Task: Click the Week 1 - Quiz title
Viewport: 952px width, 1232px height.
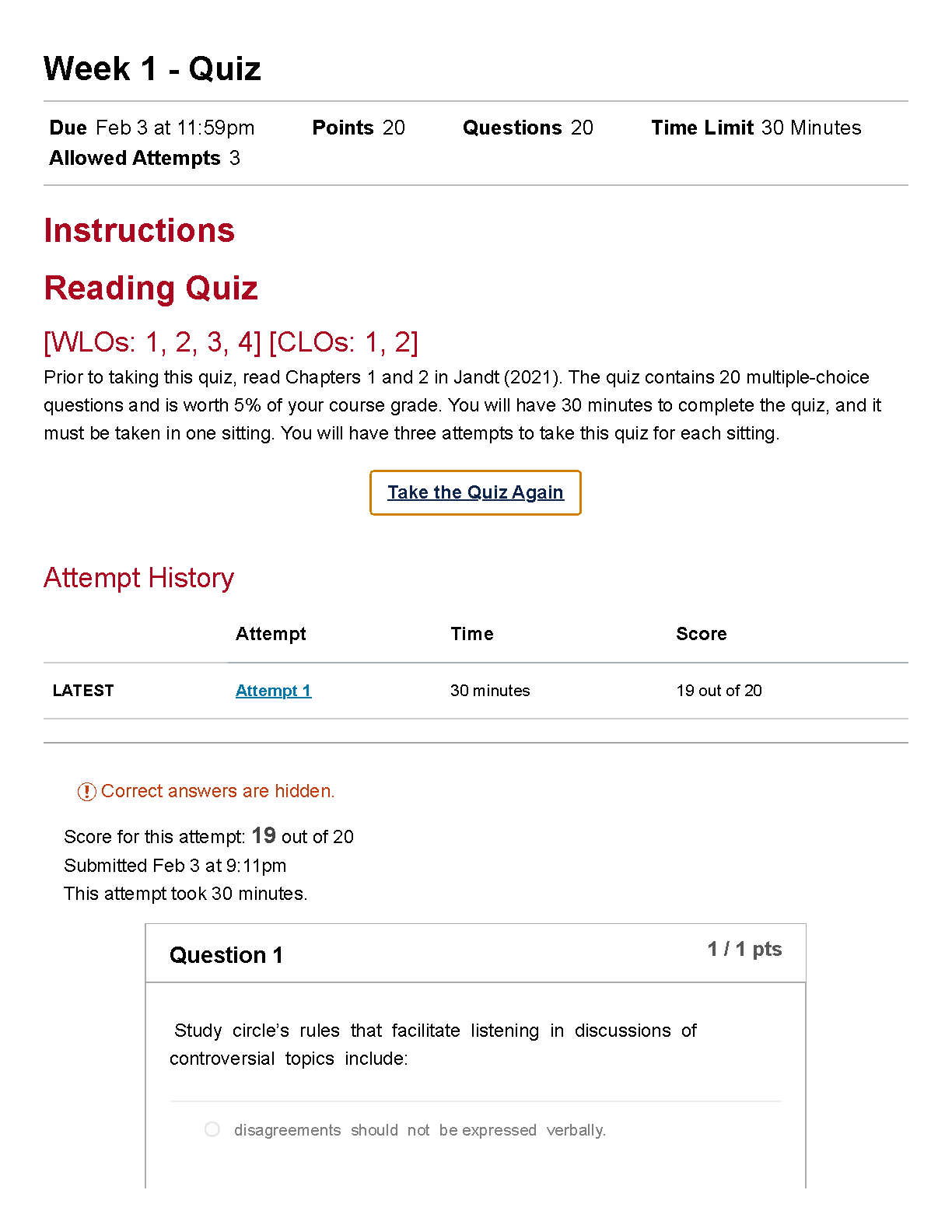Action: click(x=152, y=68)
